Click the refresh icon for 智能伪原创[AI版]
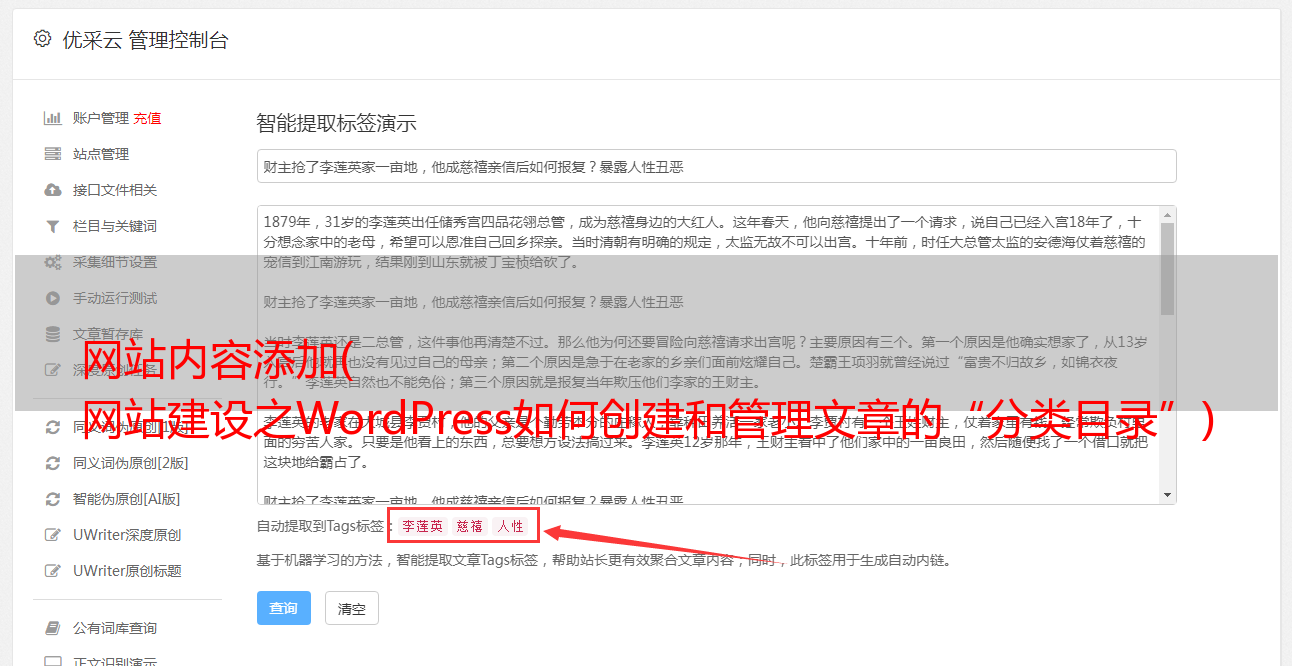Viewport: 1292px width, 666px height. [x=53, y=499]
